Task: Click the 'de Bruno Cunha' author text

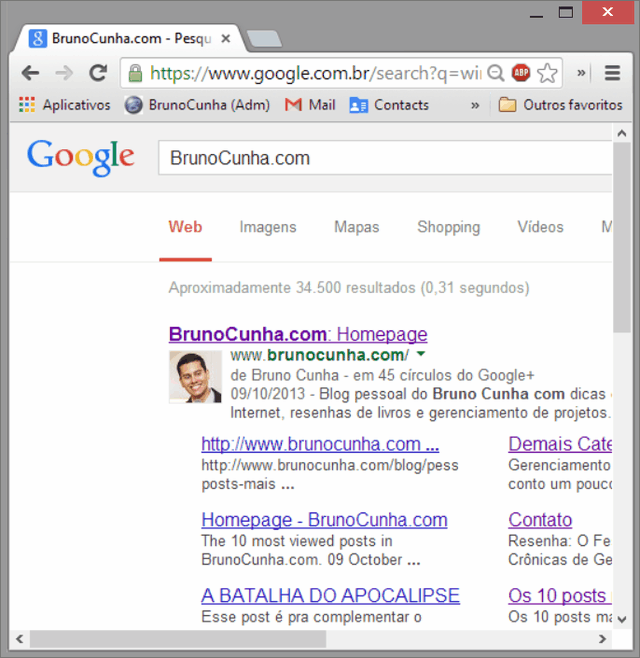Action: (285, 375)
